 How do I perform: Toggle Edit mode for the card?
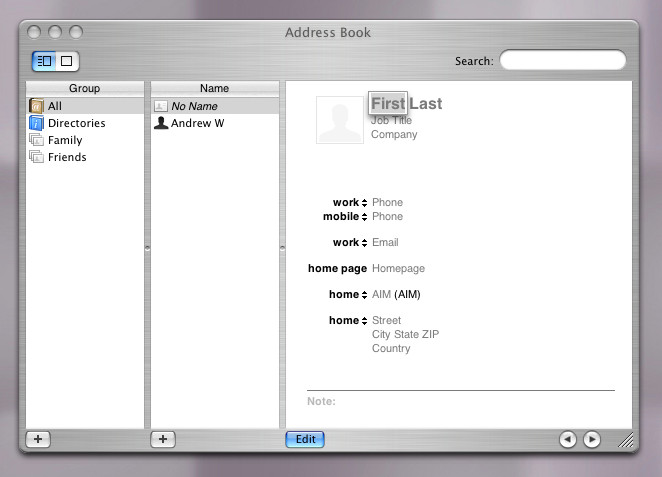click(305, 439)
